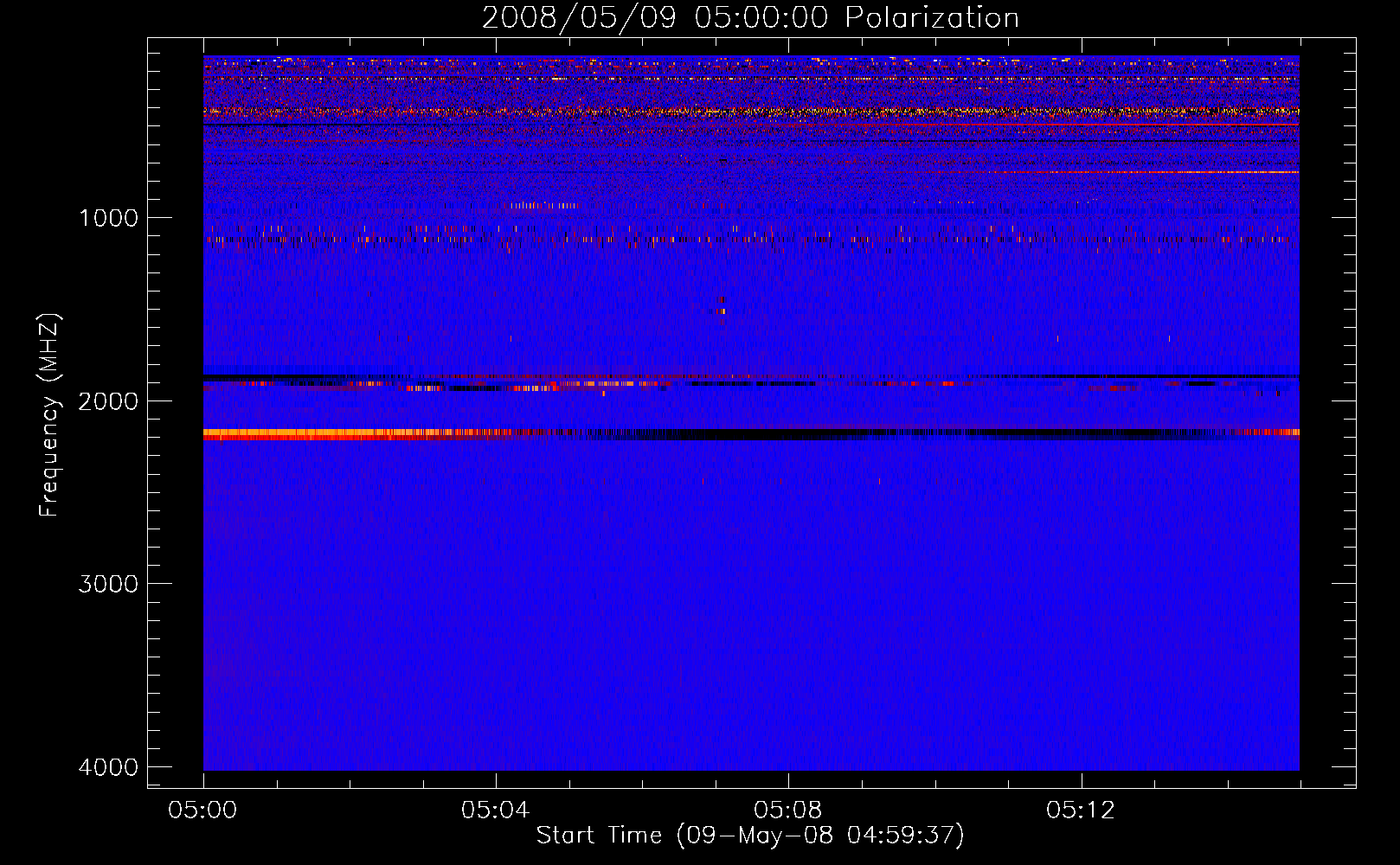1400x865 pixels.
Task: Click the 3000 frequency tick label
Action: tap(108, 584)
